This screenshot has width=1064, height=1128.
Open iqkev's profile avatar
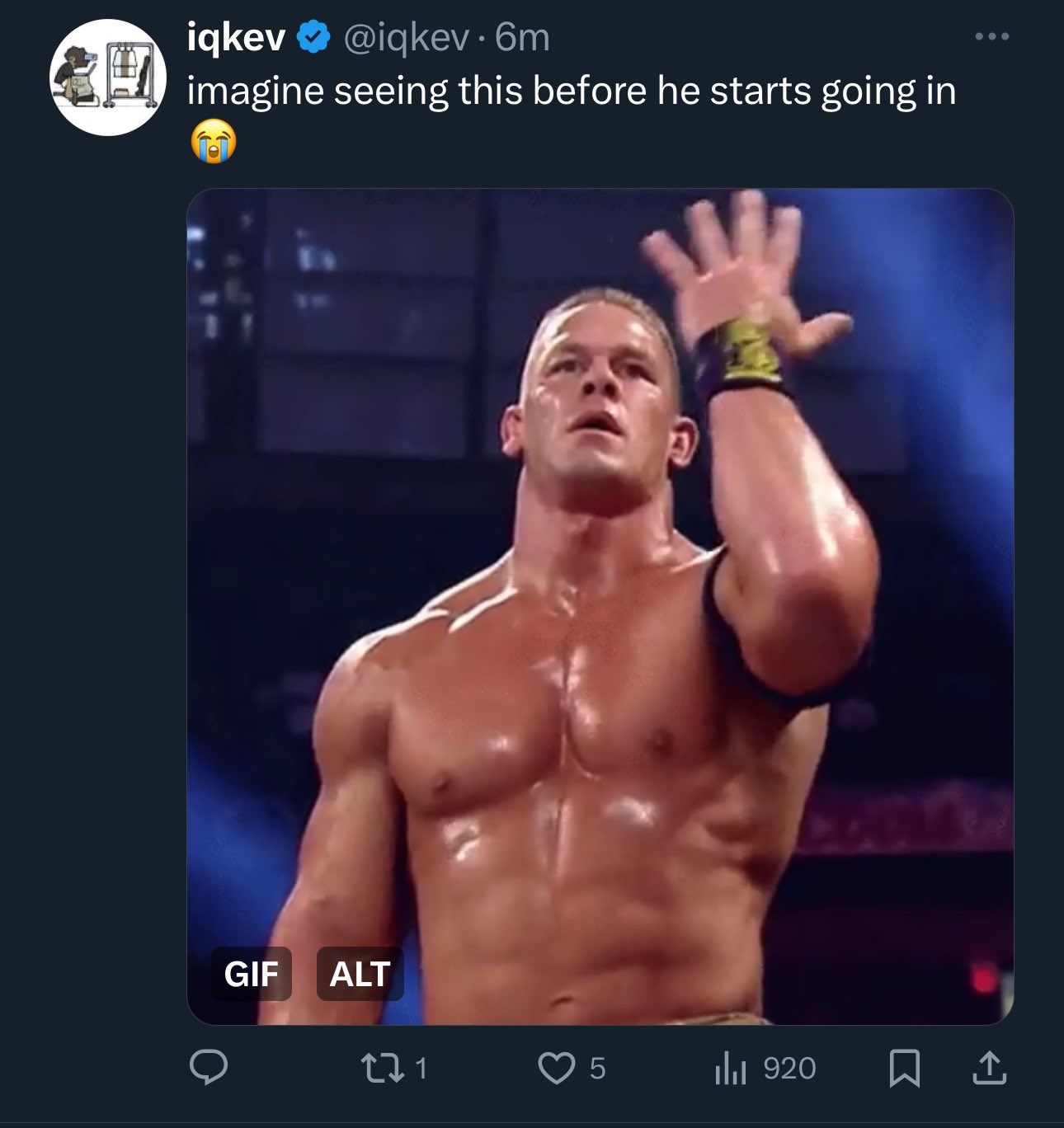point(108,78)
